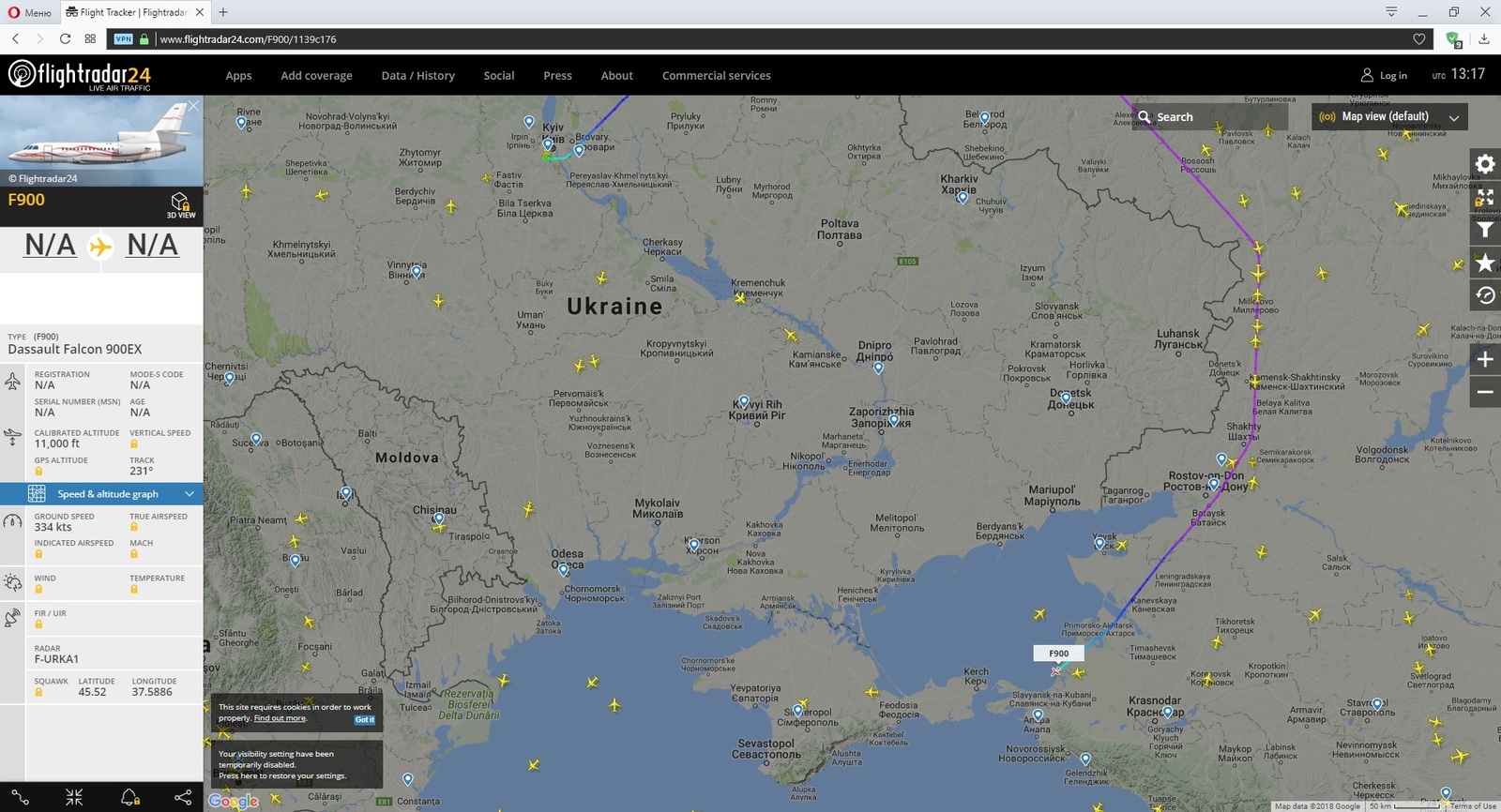Zoom in the map with plus
The height and width of the screenshot is (812, 1501).
coord(1484,360)
